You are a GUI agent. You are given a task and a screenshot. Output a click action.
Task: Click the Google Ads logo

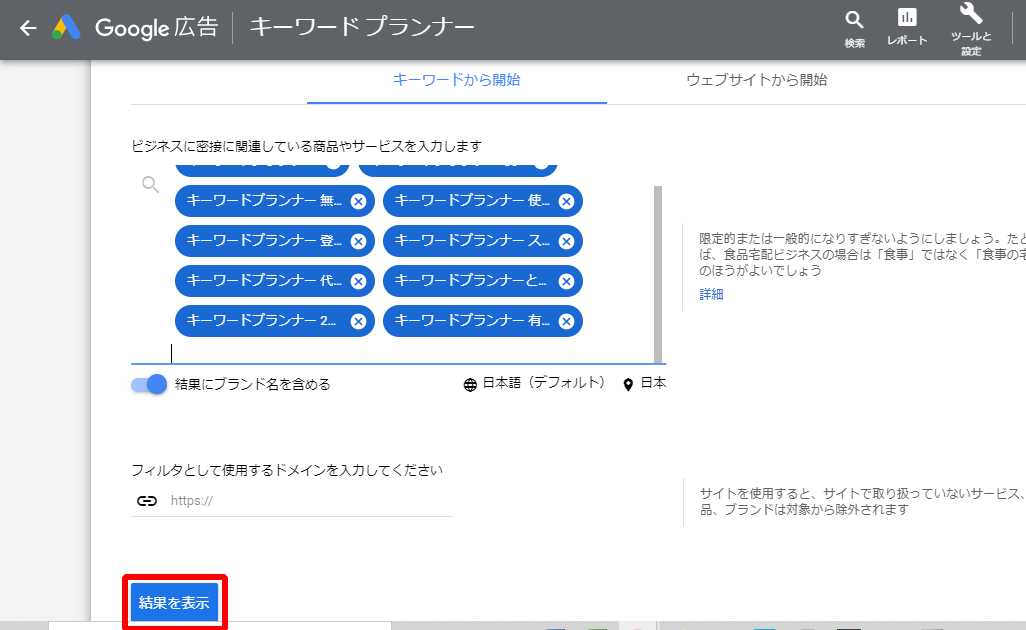click(67, 28)
